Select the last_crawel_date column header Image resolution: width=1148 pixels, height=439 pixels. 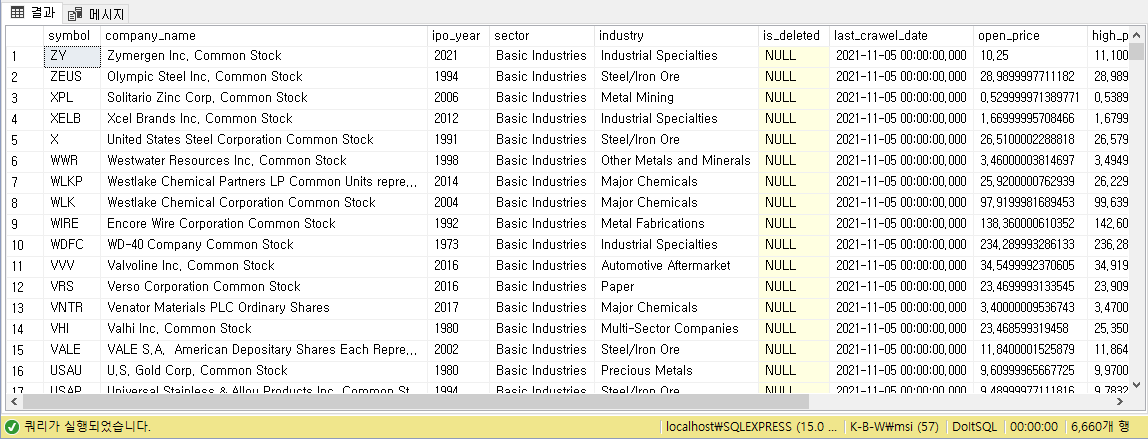coord(901,36)
